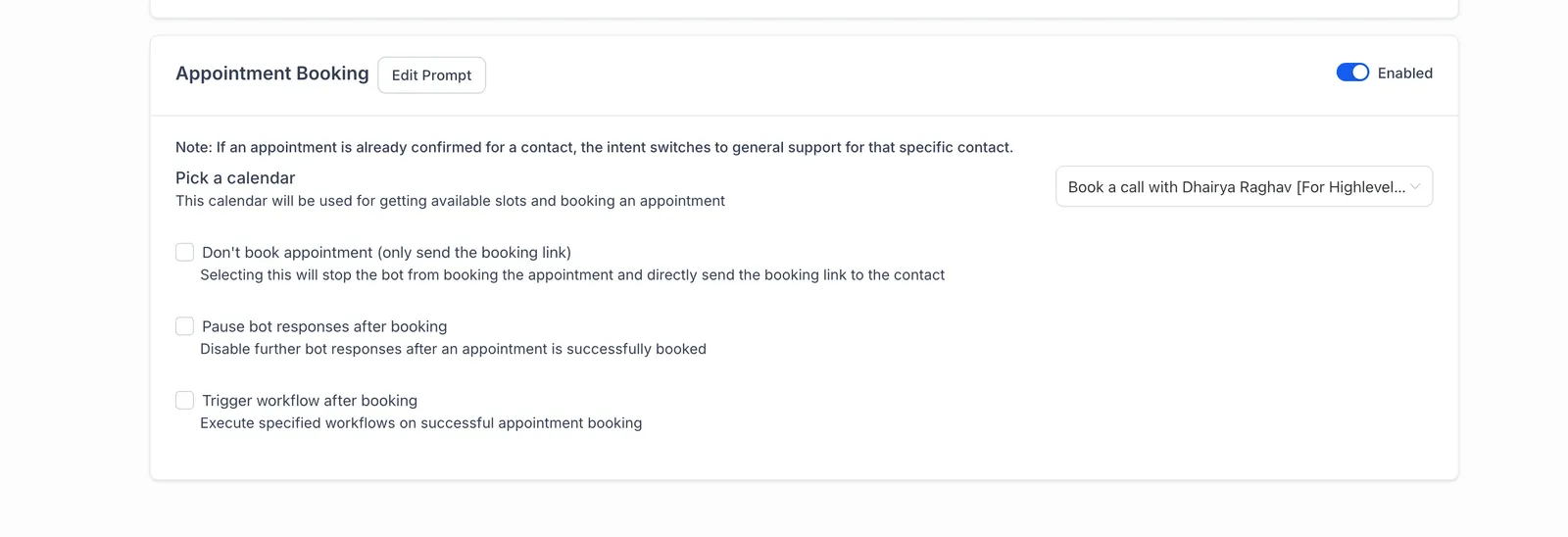Click the calendar usage description text
This screenshot has width=1568, height=537.
450,201
